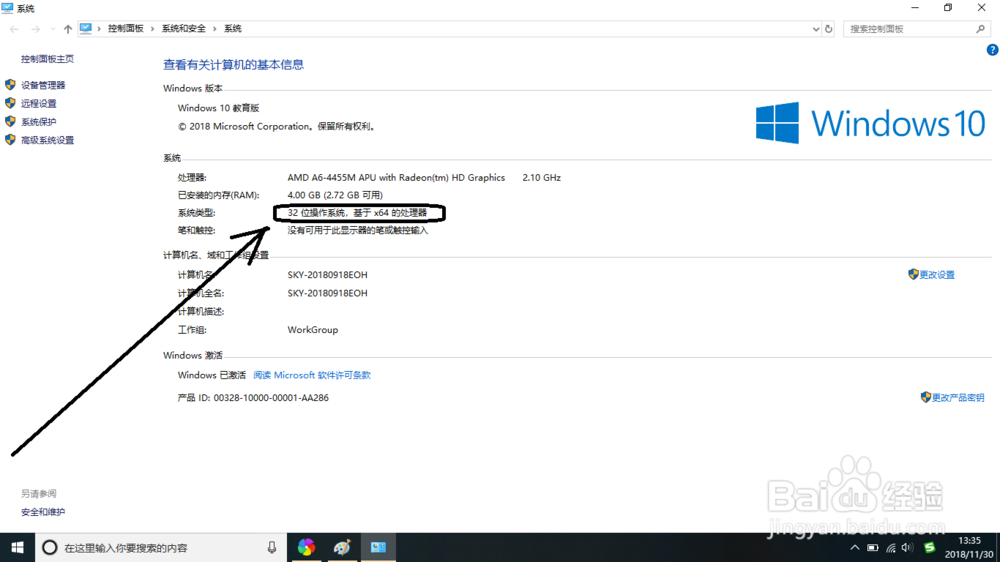This screenshot has width=1000, height=562.
Task: Click the shield icon next to Device Manager
Action: (x=10, y=85)
